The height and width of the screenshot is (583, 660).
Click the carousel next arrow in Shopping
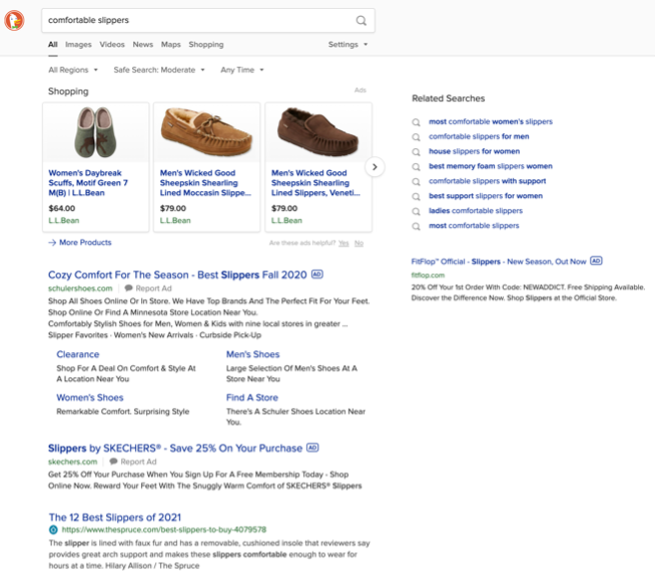pyautogui.click(x=374, y=167)
